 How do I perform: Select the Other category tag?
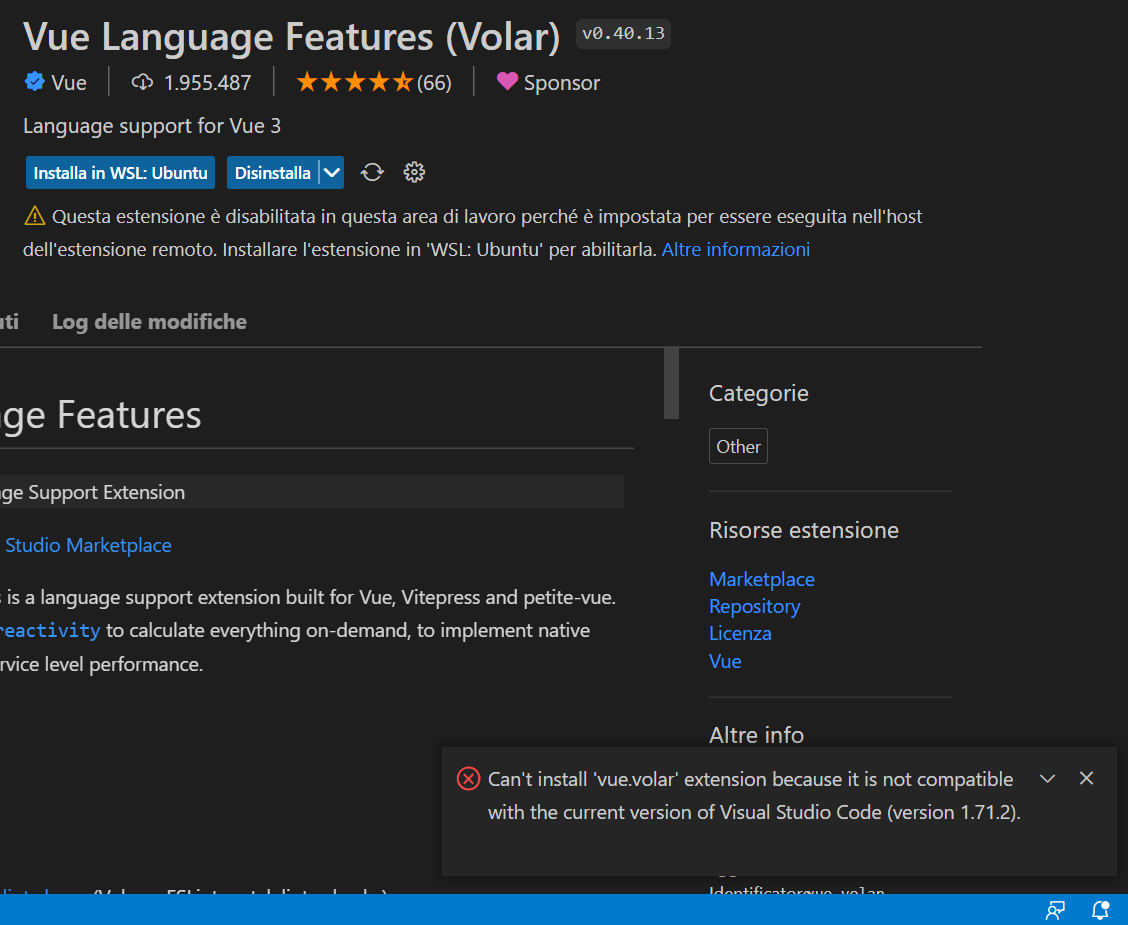[x=738, y=446]
